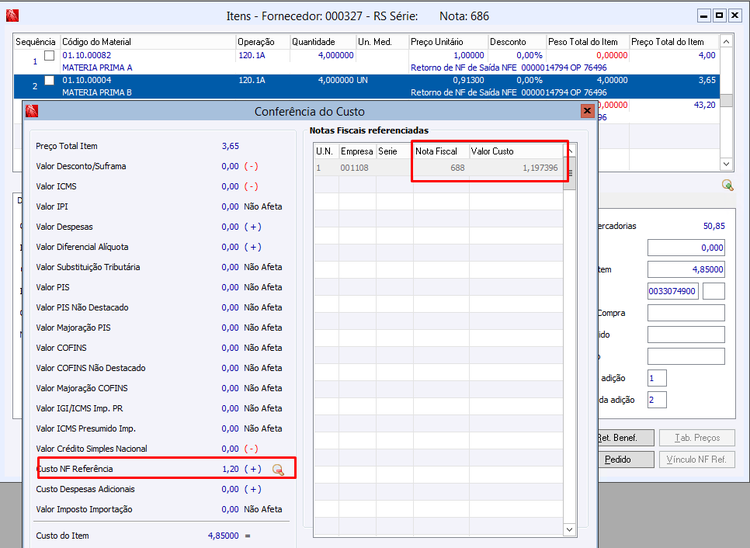Click the magnifier icon on the right panel
The width and height of the screenshot is (750, 548).
(x=728, y=185)
